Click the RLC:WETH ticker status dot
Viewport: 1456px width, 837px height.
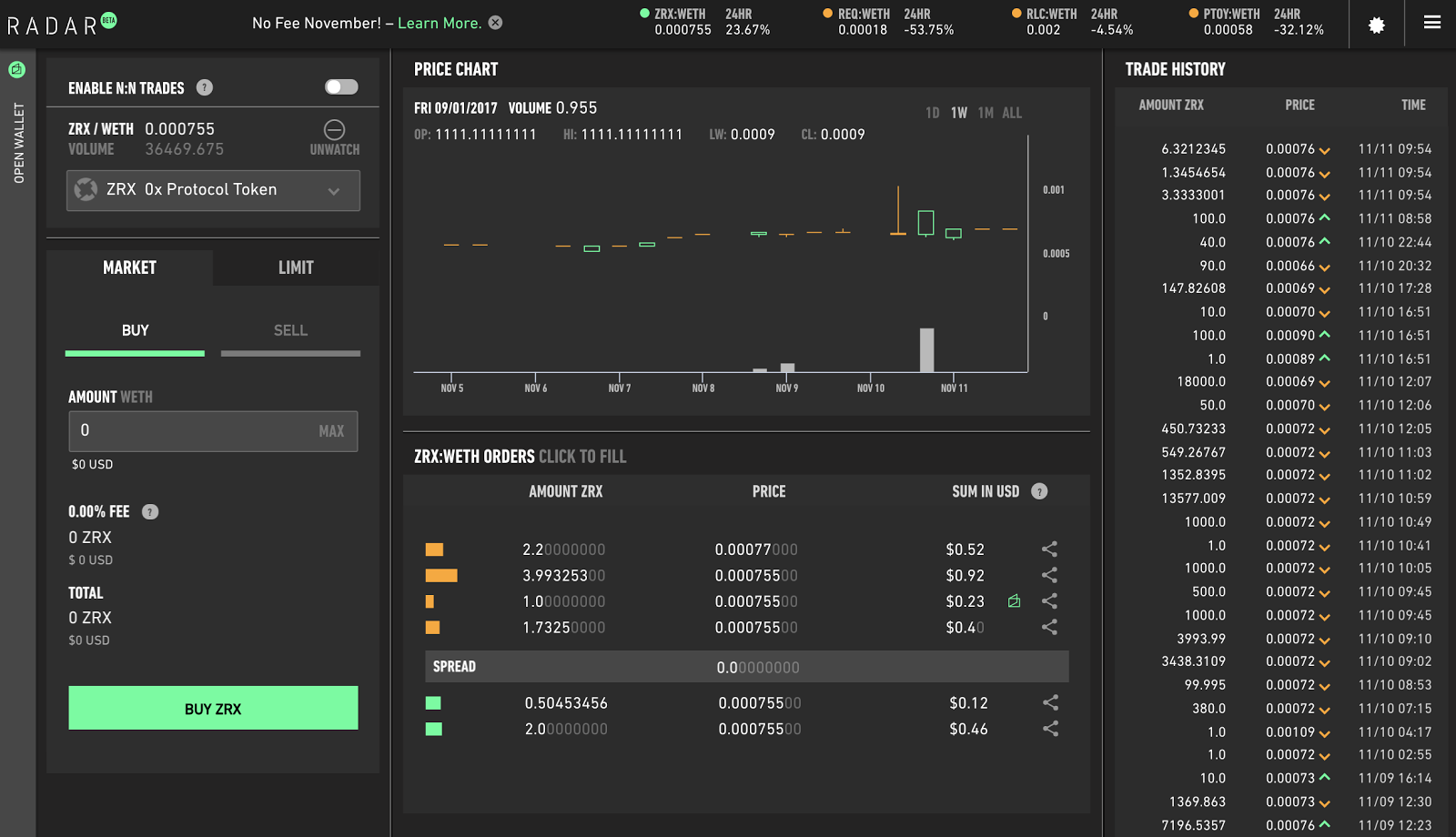pyautogui.click(x=1016, y=14)
